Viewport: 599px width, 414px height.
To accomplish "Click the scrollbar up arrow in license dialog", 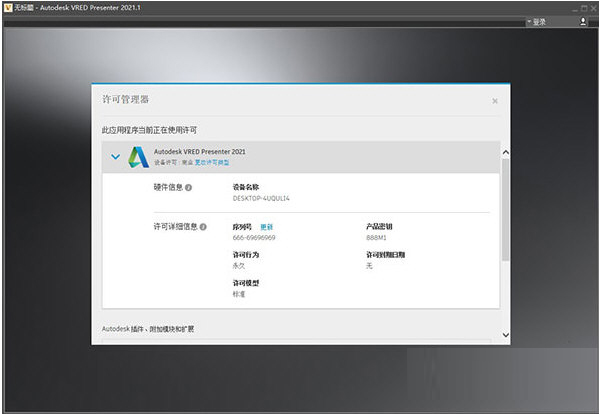I will pos(505,152).
